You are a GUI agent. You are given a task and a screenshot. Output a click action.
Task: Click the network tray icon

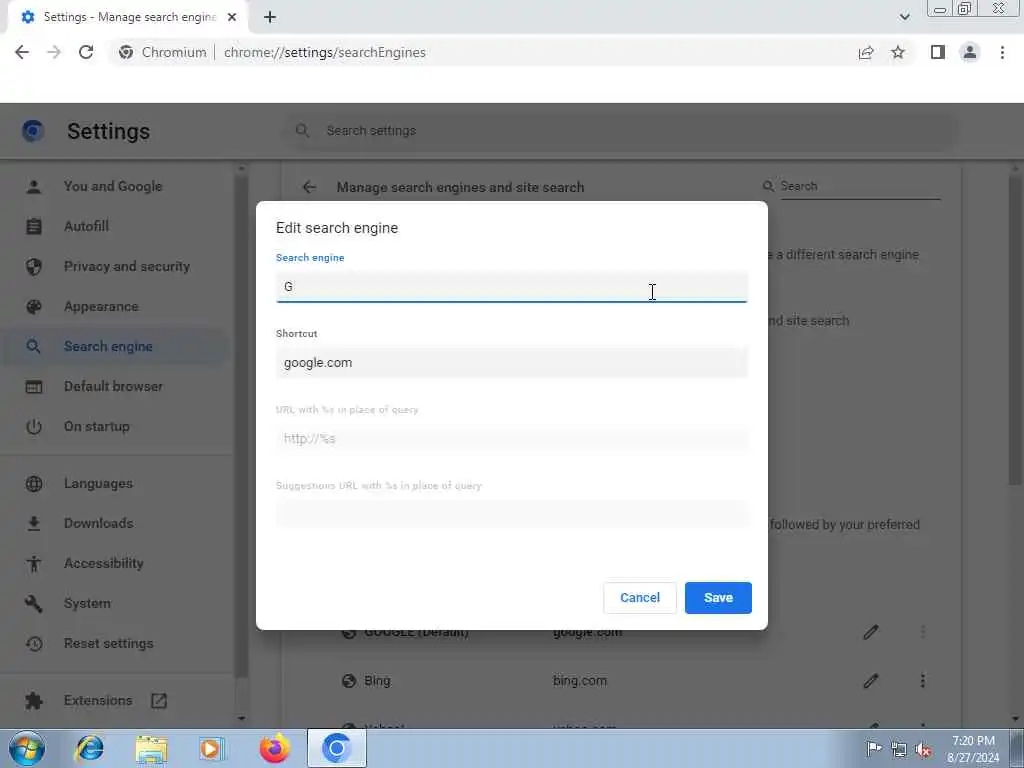click(899, 749)
